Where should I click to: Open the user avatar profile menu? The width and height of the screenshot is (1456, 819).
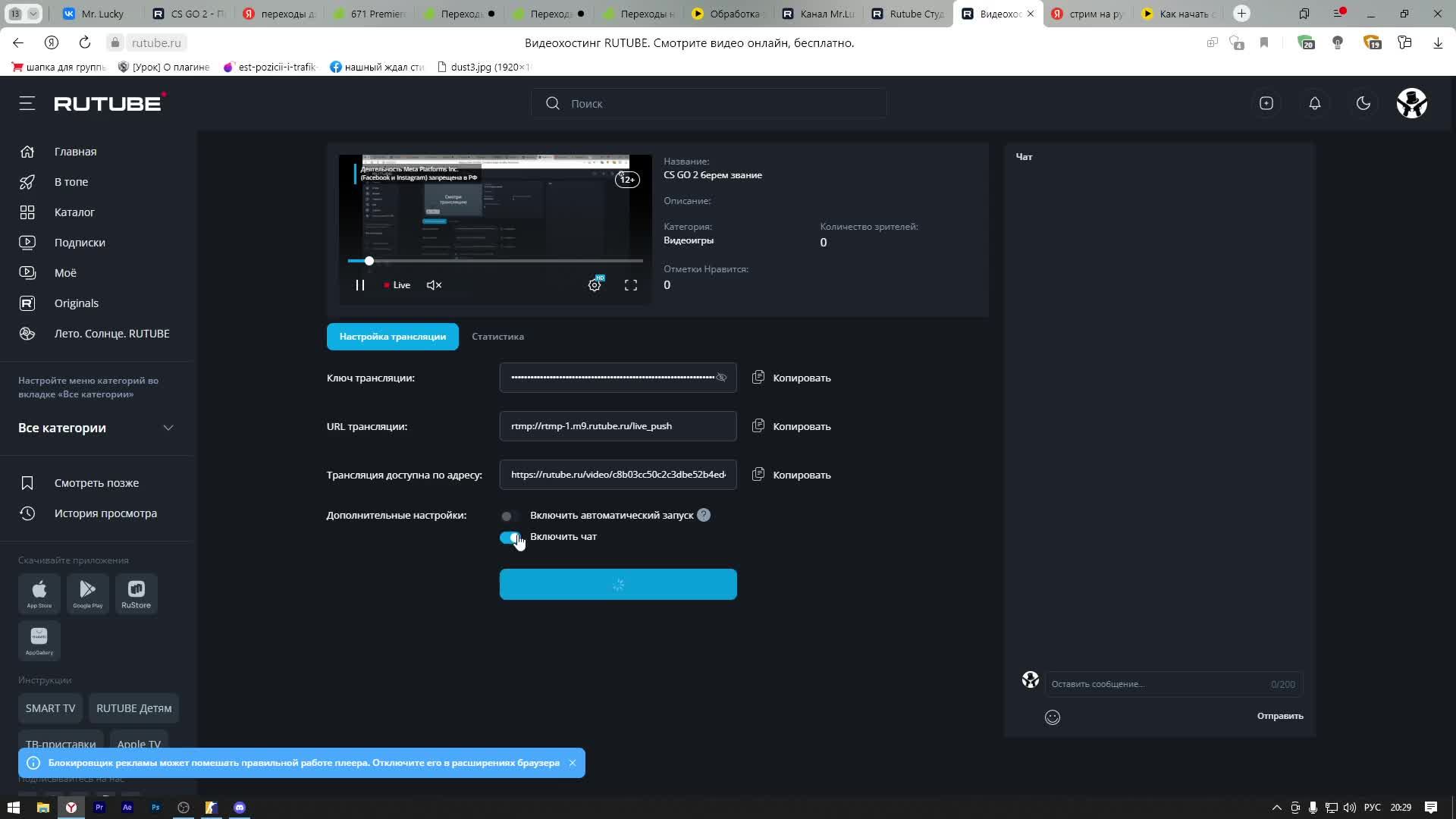tap(1411, 103)
